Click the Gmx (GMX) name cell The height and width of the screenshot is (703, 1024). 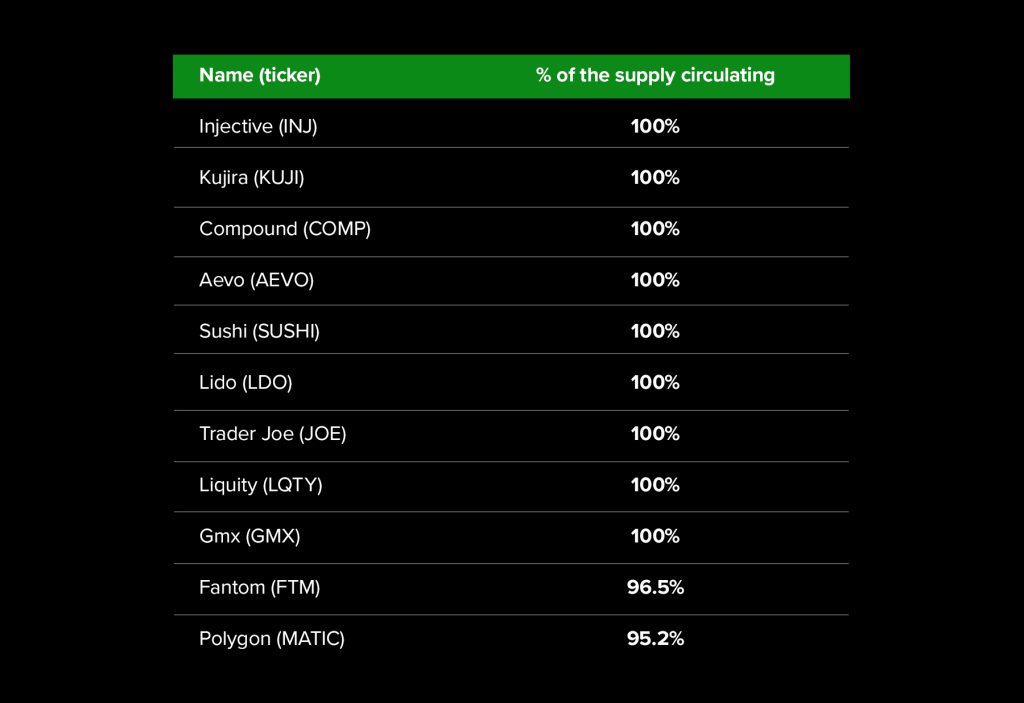tap(249, 536)
